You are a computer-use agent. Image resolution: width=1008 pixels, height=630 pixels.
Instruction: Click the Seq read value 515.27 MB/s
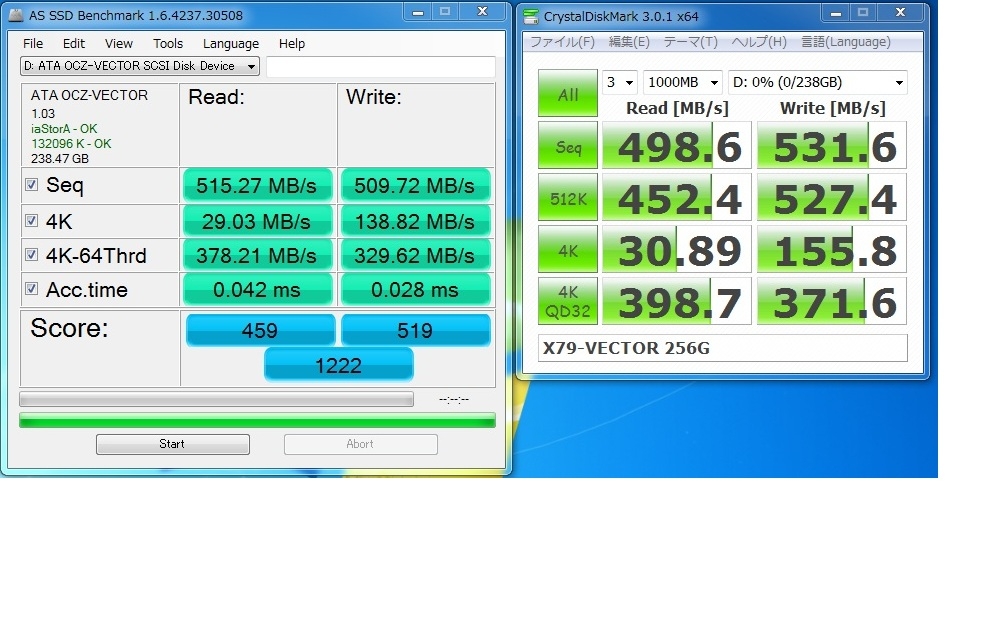257,186
